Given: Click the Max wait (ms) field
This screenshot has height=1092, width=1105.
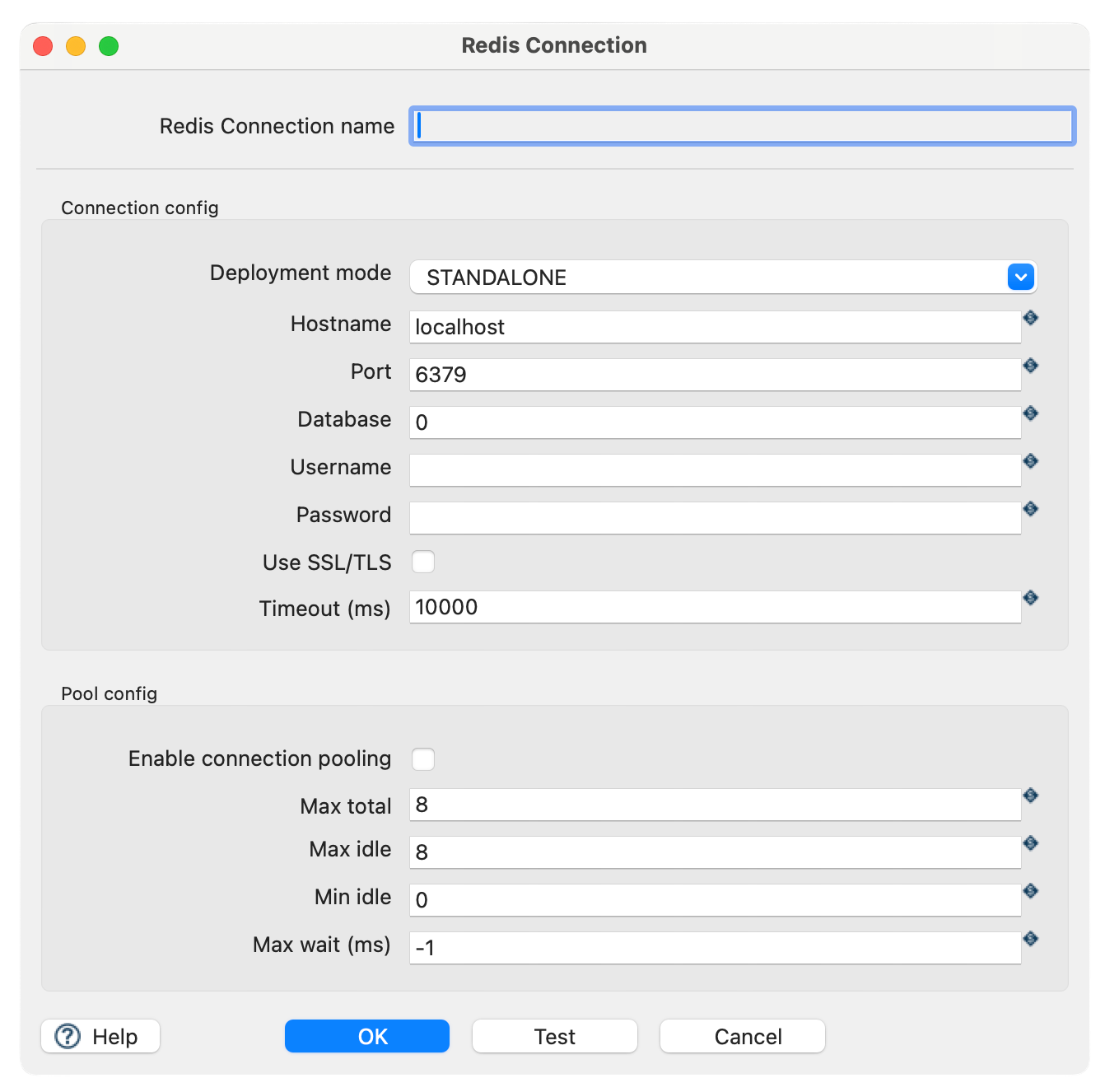Looking at the screenshot, I should pyautogui.click(x=716, y=948).
